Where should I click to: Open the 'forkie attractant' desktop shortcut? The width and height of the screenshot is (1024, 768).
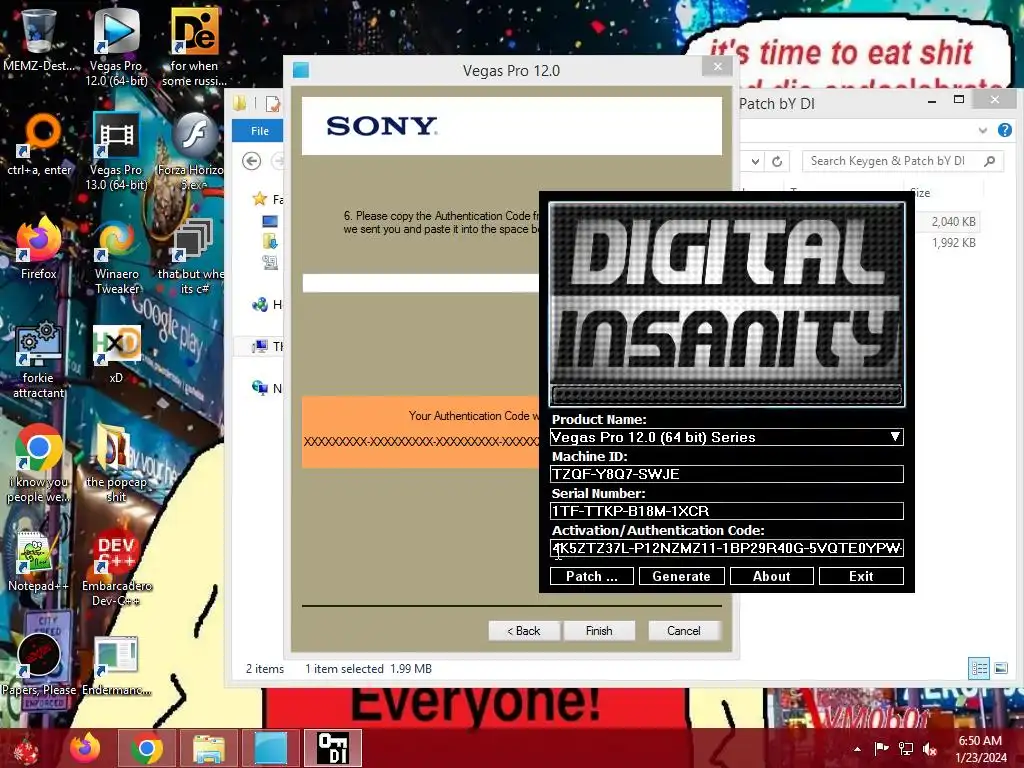(x=39, y=359)
